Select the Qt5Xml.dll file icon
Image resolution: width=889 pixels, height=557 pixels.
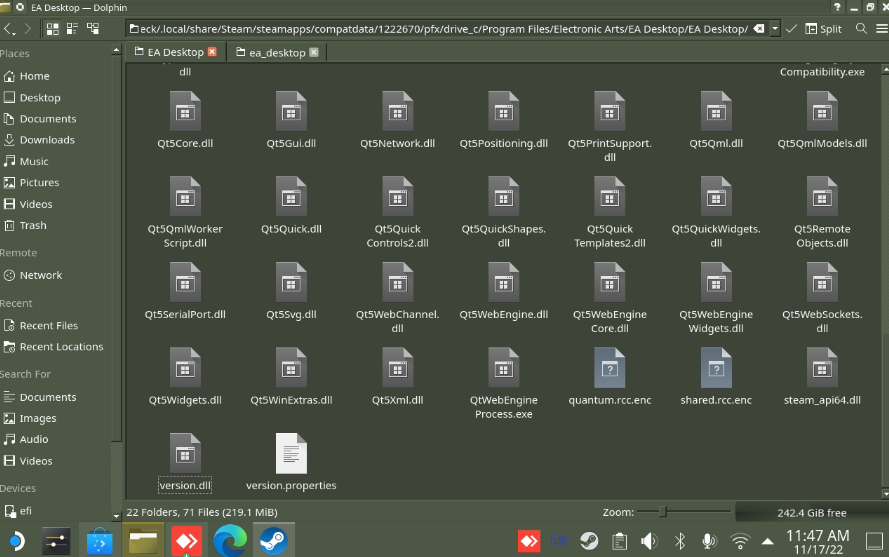coord(397,368)
